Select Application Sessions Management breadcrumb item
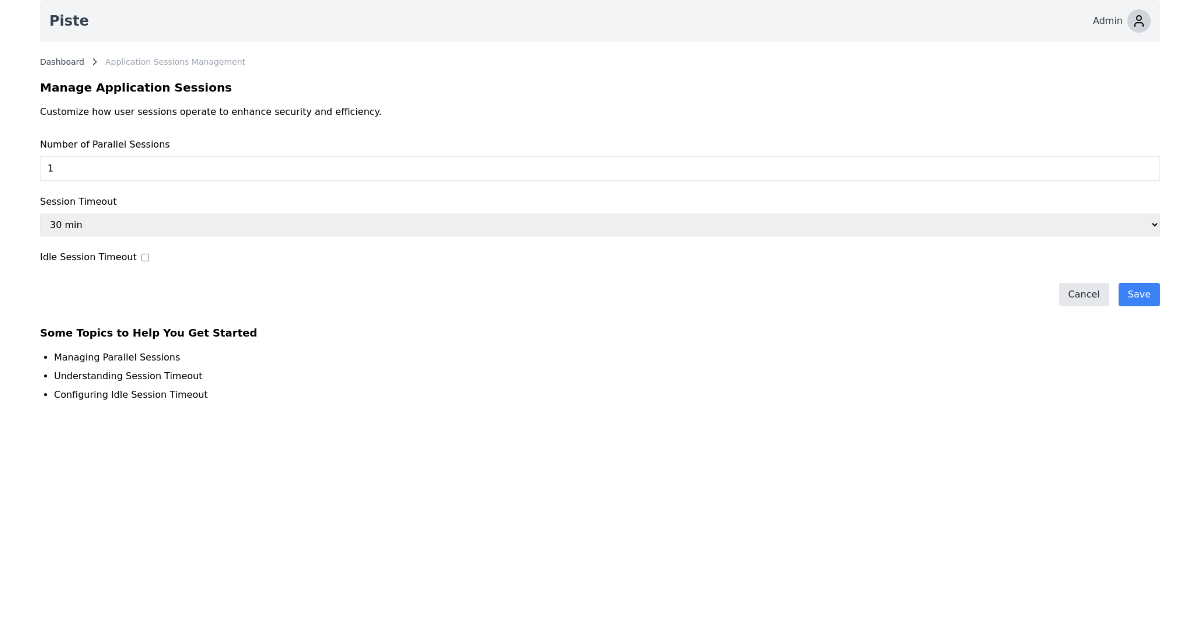The height and width of the screenshot is (630, 1200). [175, 61]
